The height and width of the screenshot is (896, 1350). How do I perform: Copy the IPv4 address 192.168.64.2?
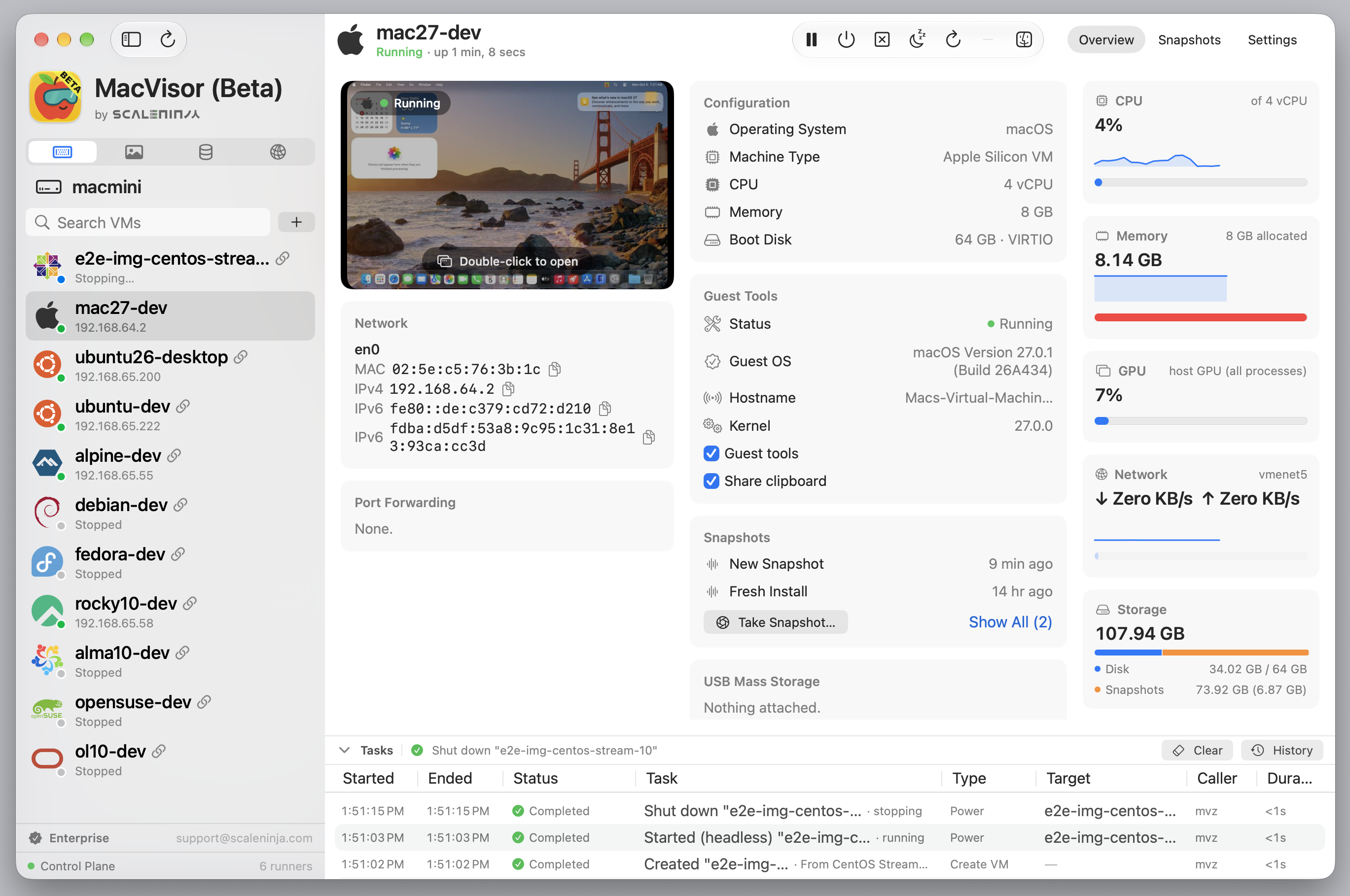click(508, 389)
